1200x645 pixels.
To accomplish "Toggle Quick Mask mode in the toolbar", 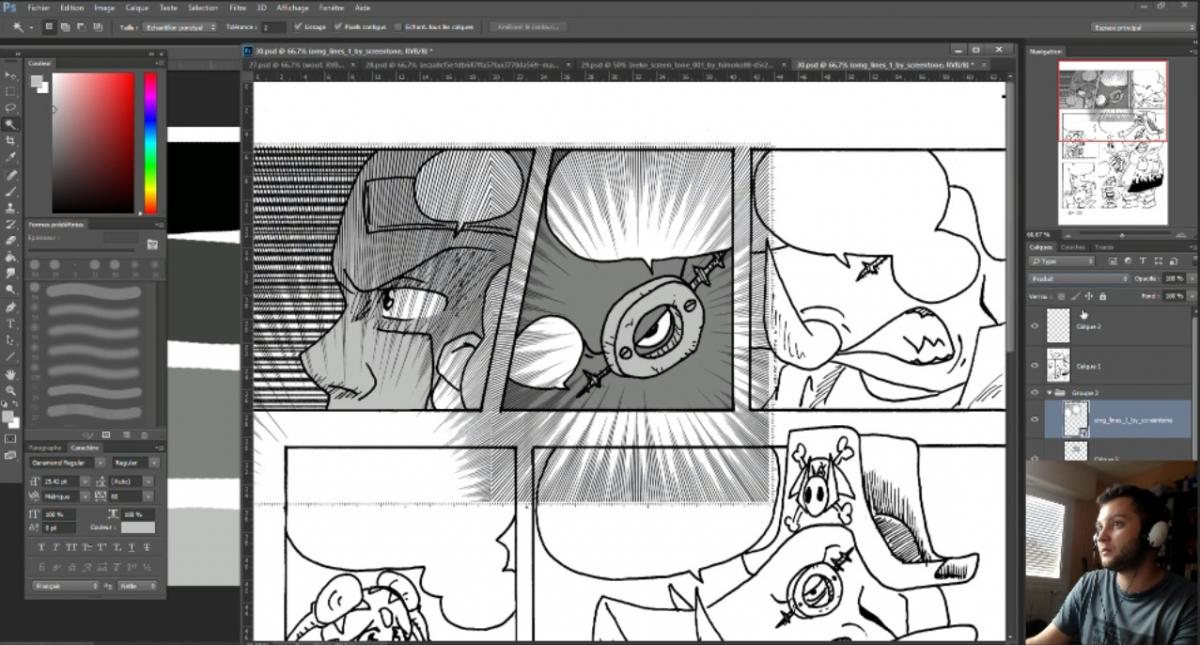I will tap(11, 438).
